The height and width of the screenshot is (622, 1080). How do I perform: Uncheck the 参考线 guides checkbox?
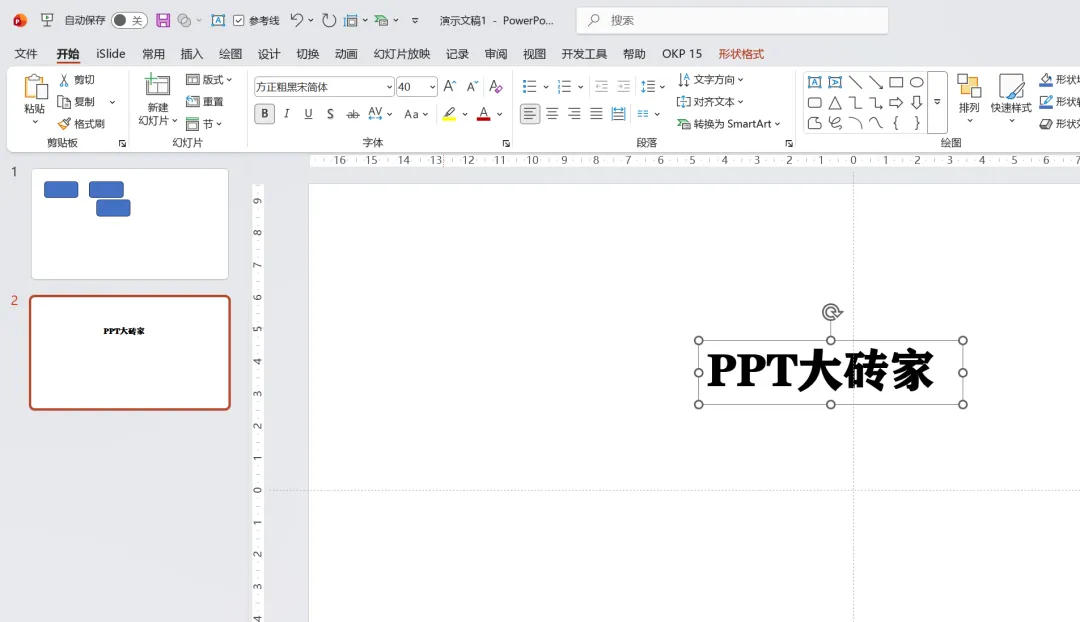[x=238, y=21]
